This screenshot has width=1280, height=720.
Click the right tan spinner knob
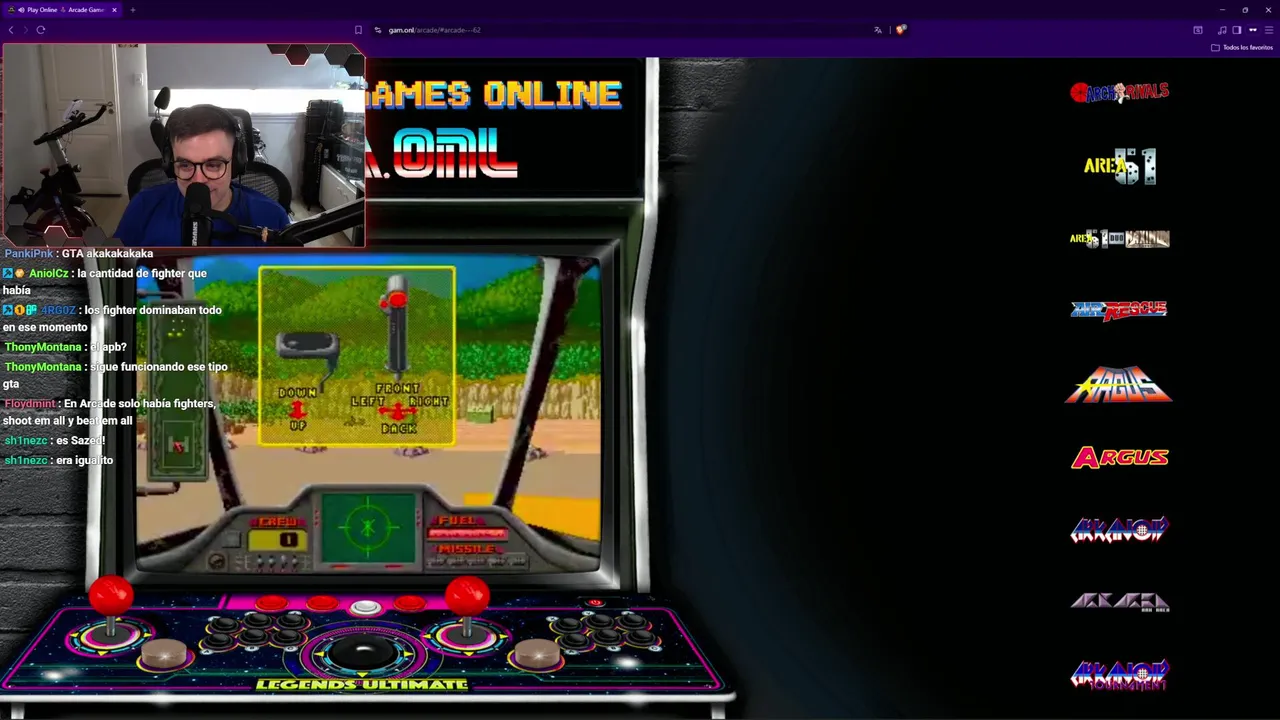click(537, 653)
